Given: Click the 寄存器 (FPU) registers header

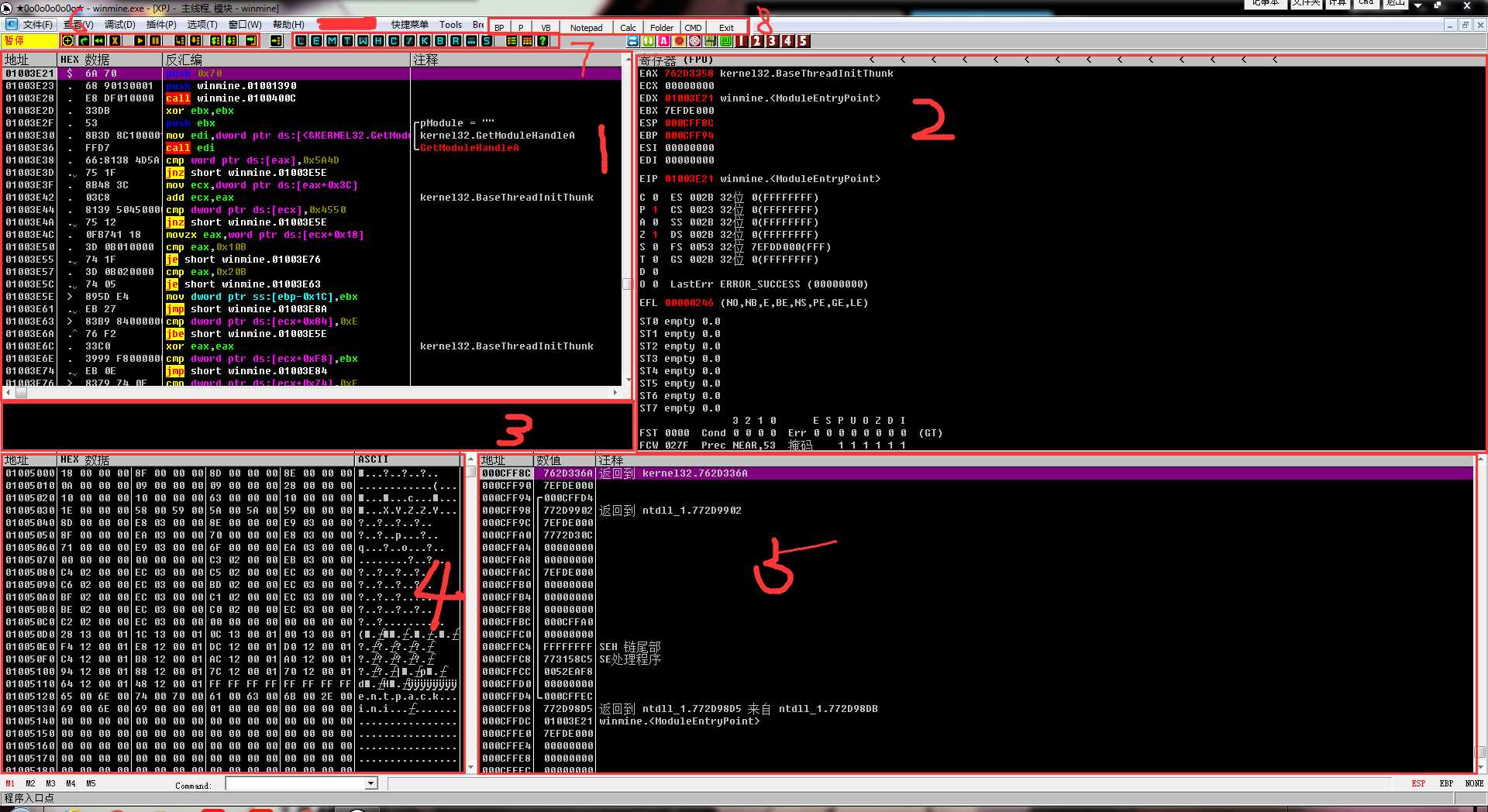Looking at the screenshot, I should [x=676, y=60].
